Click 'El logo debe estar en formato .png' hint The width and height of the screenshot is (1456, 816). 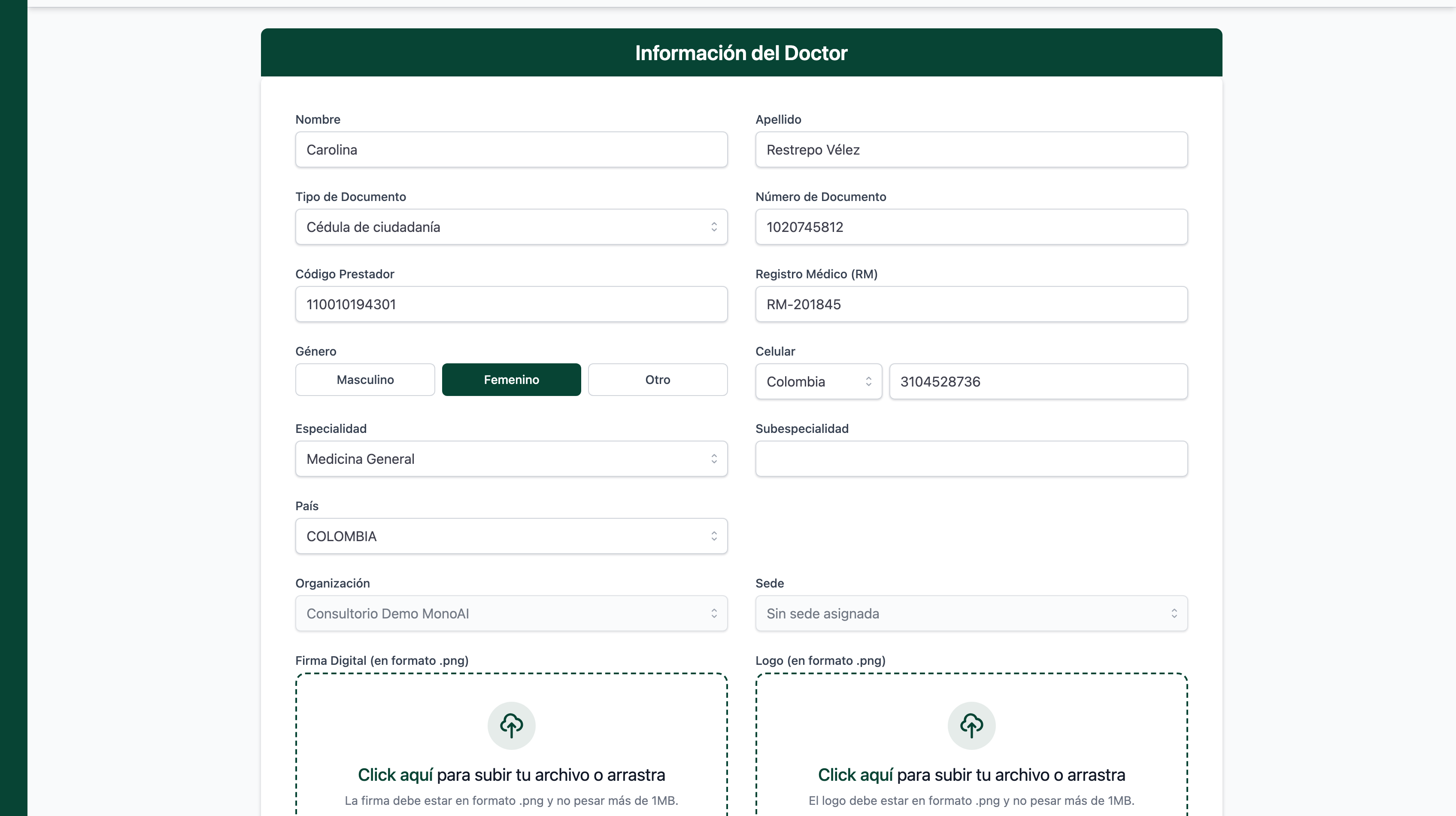pyautogui.click(x=971, y=801)
